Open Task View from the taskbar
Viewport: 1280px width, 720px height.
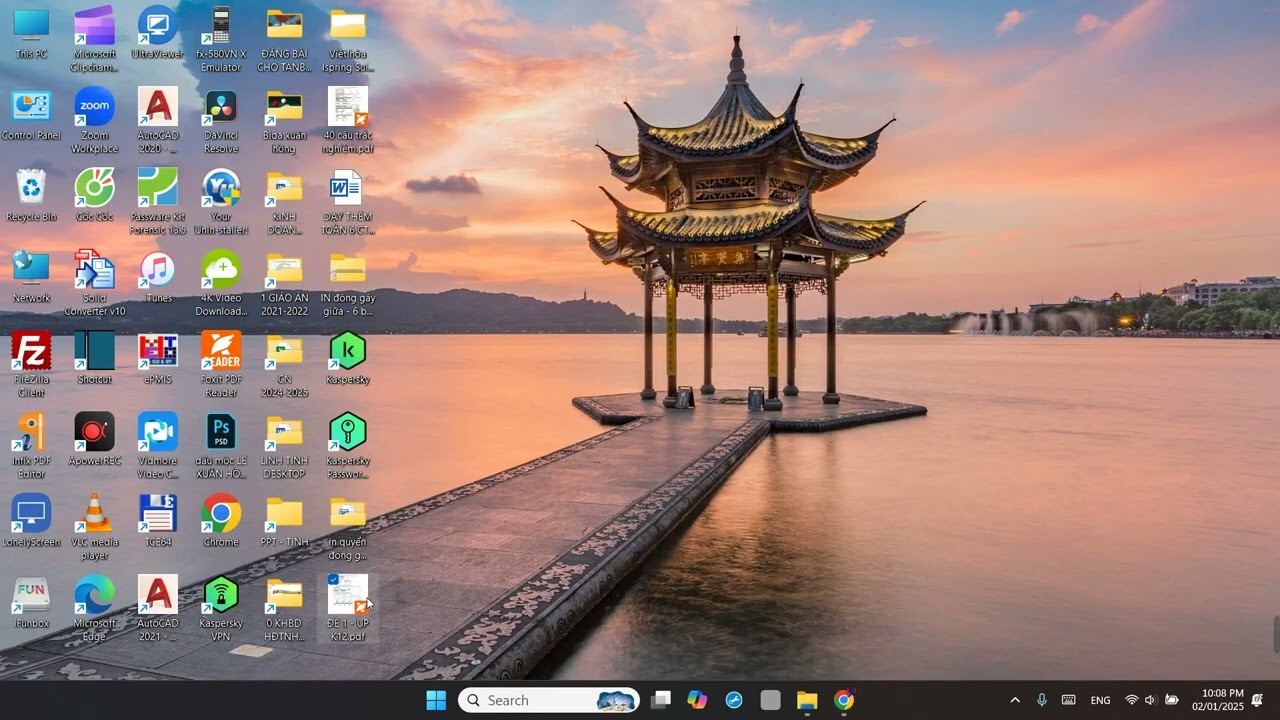[x=661, y=700]
